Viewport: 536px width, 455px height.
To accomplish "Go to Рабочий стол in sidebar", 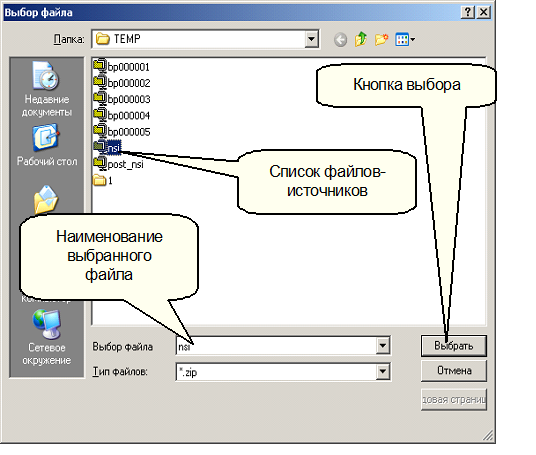I will coord(47,145).
